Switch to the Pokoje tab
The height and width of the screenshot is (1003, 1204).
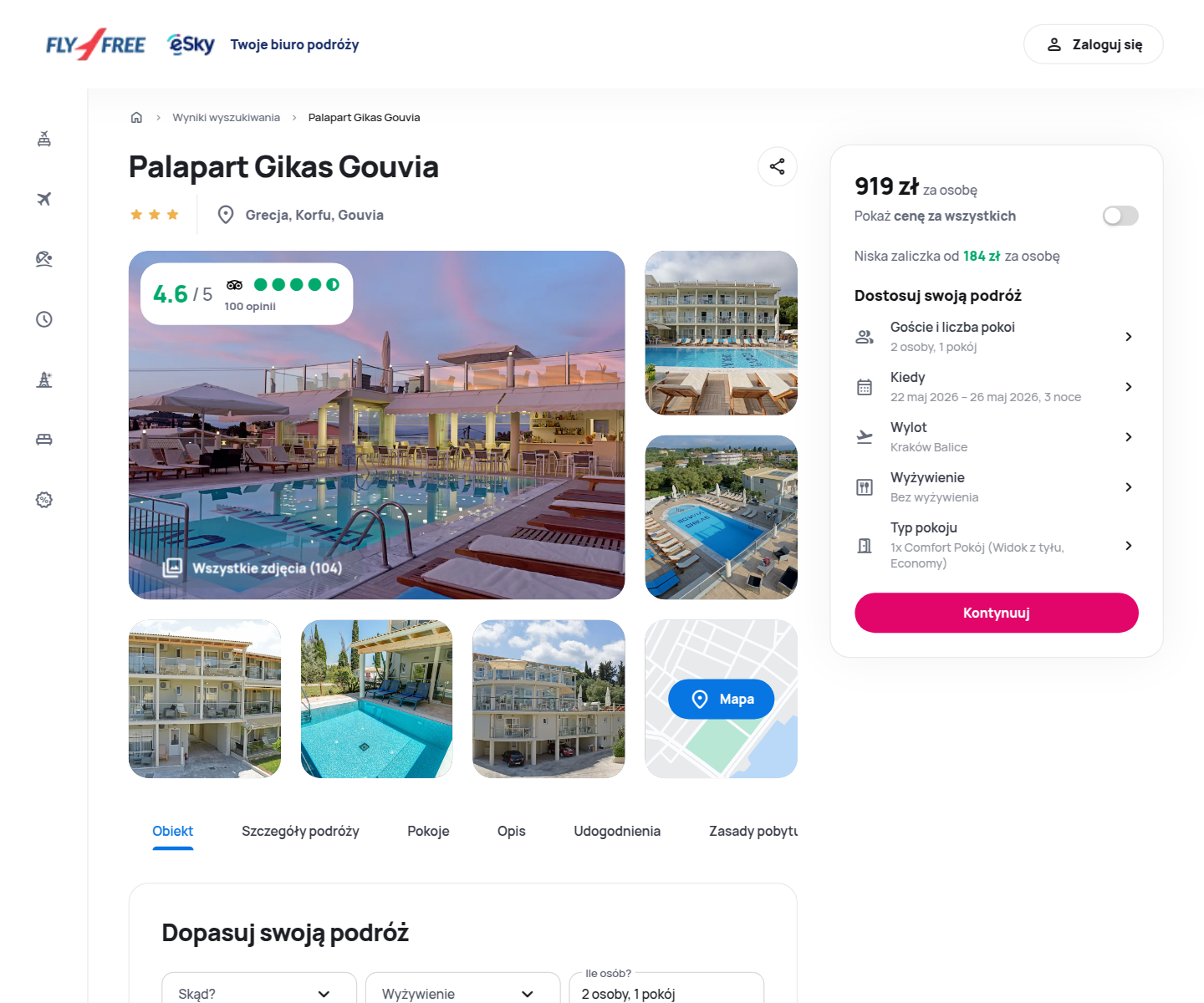click(428, 831)
